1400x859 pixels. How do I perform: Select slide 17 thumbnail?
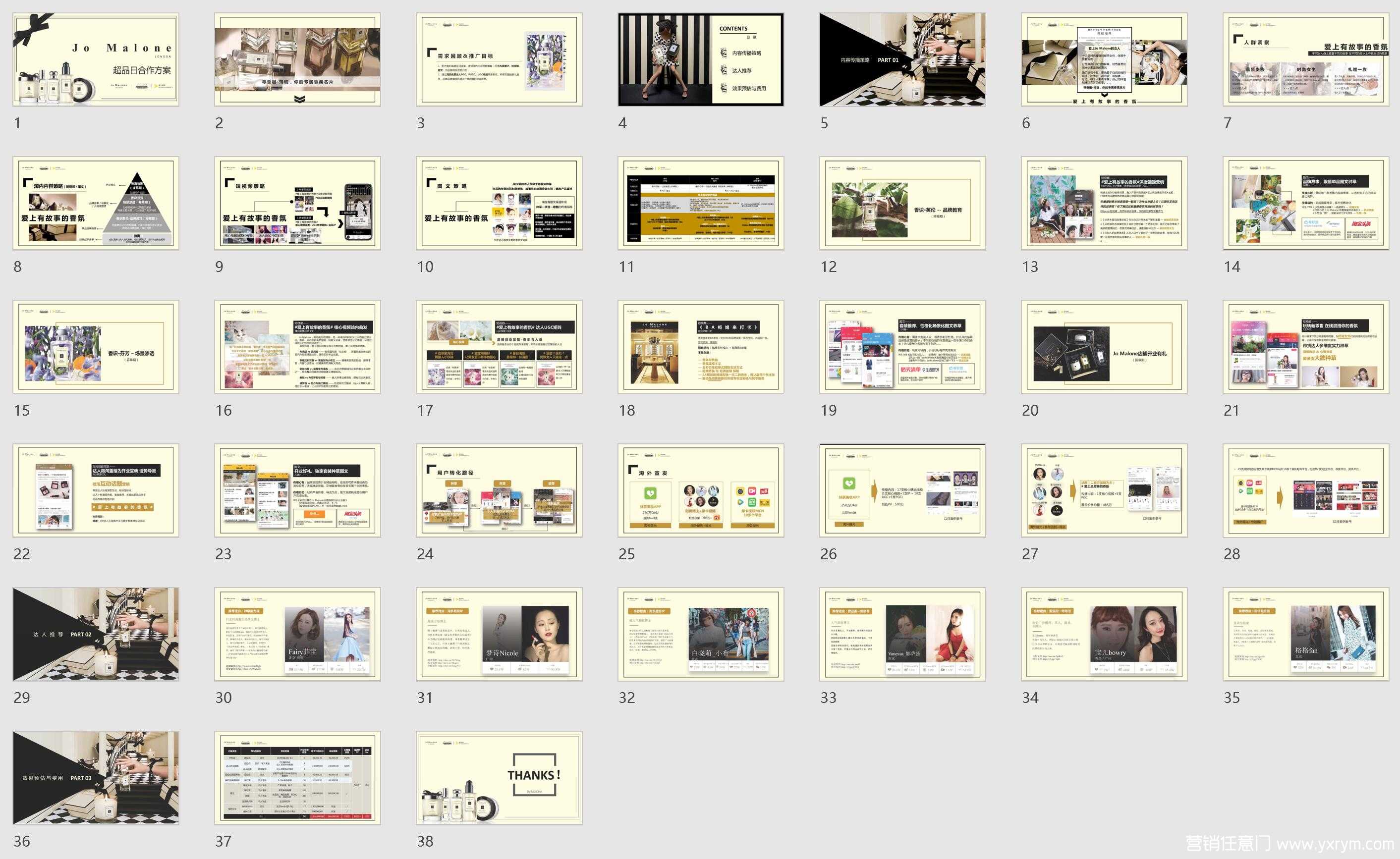point(500,347)
